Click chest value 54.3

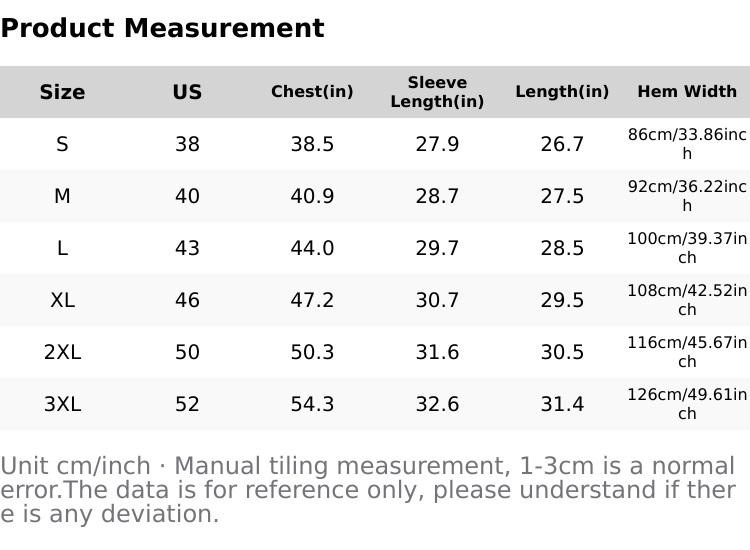[x=312, y=404]
